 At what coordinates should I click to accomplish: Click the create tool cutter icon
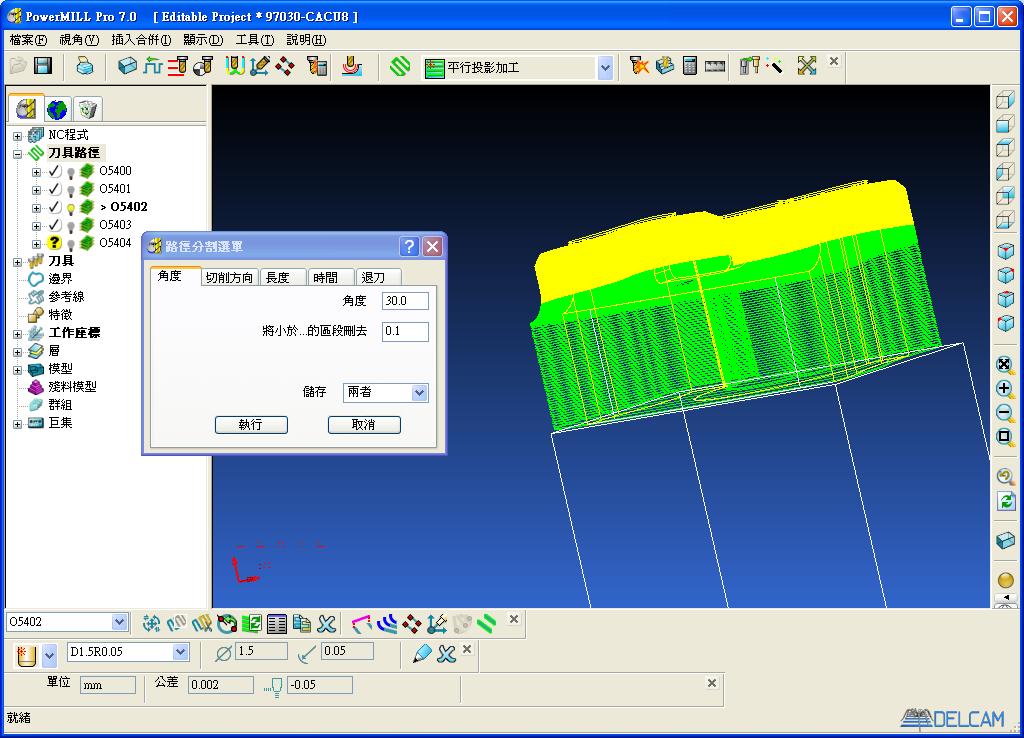click(26, 655)
